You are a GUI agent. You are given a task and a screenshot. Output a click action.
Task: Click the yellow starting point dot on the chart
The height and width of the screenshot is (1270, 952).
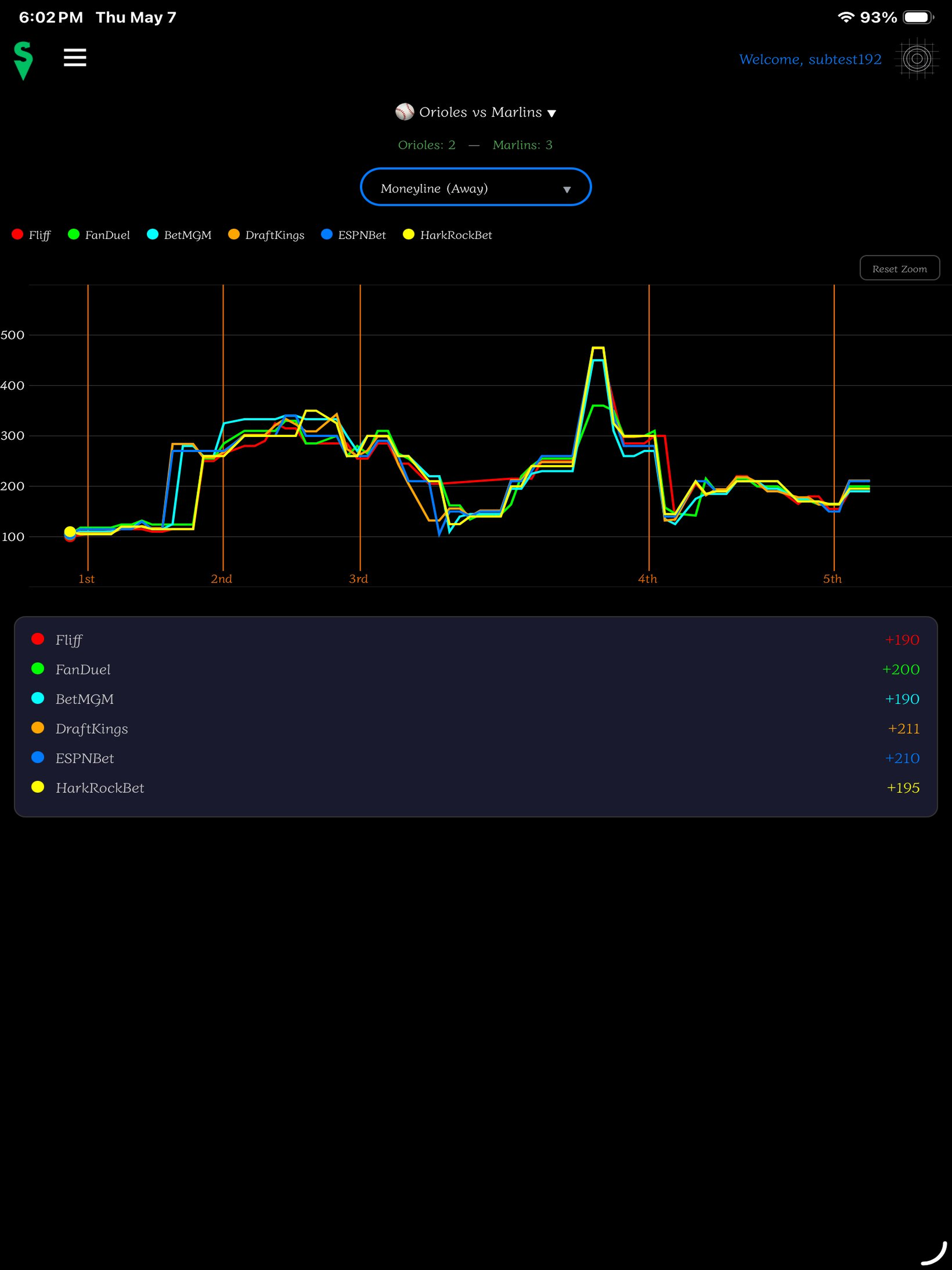click(x=69, y=532)
